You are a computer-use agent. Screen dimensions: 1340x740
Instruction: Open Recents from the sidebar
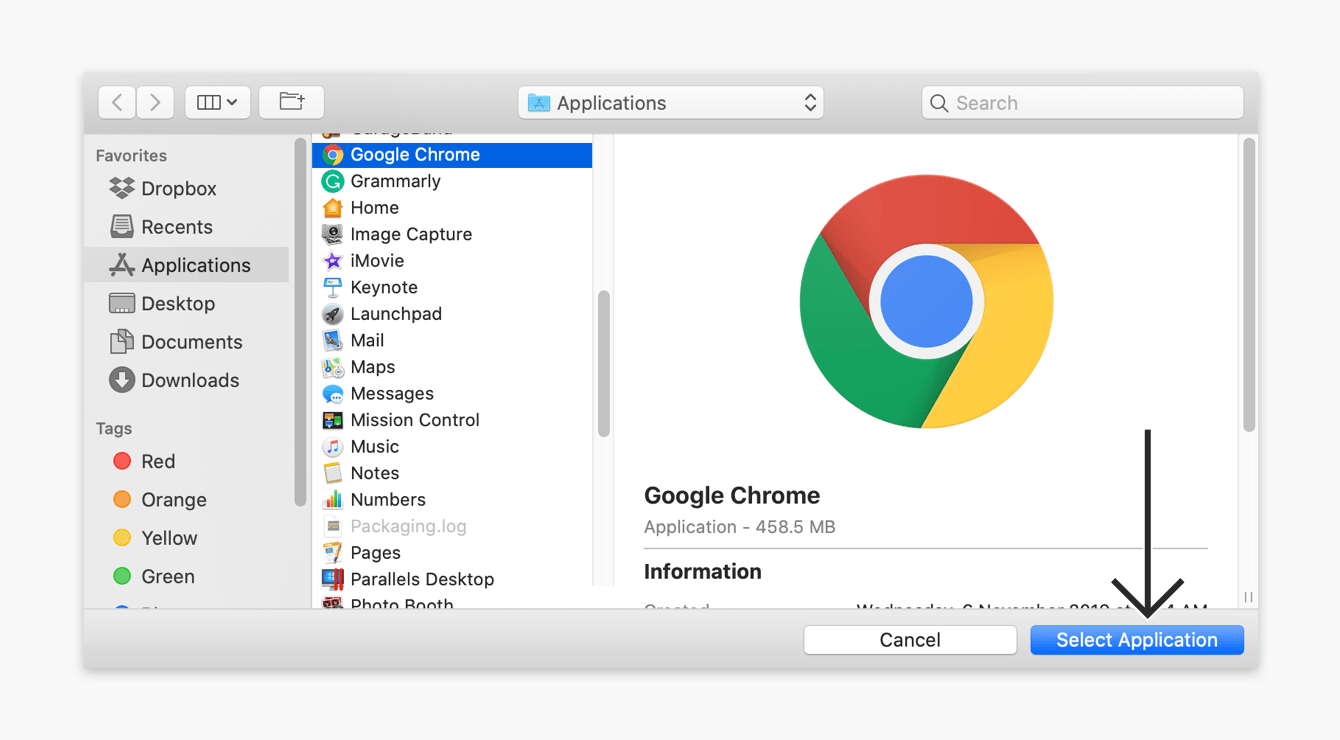pos(176,227)
